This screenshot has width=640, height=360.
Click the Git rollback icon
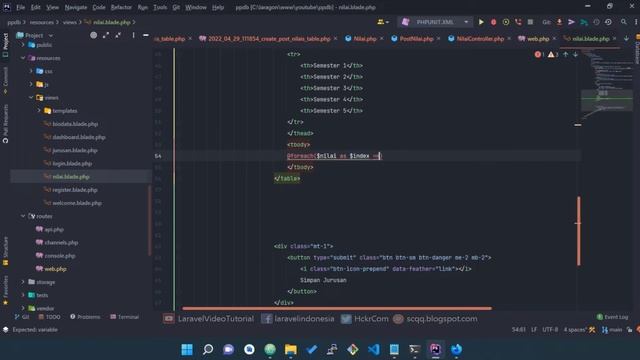coord(608,22)
